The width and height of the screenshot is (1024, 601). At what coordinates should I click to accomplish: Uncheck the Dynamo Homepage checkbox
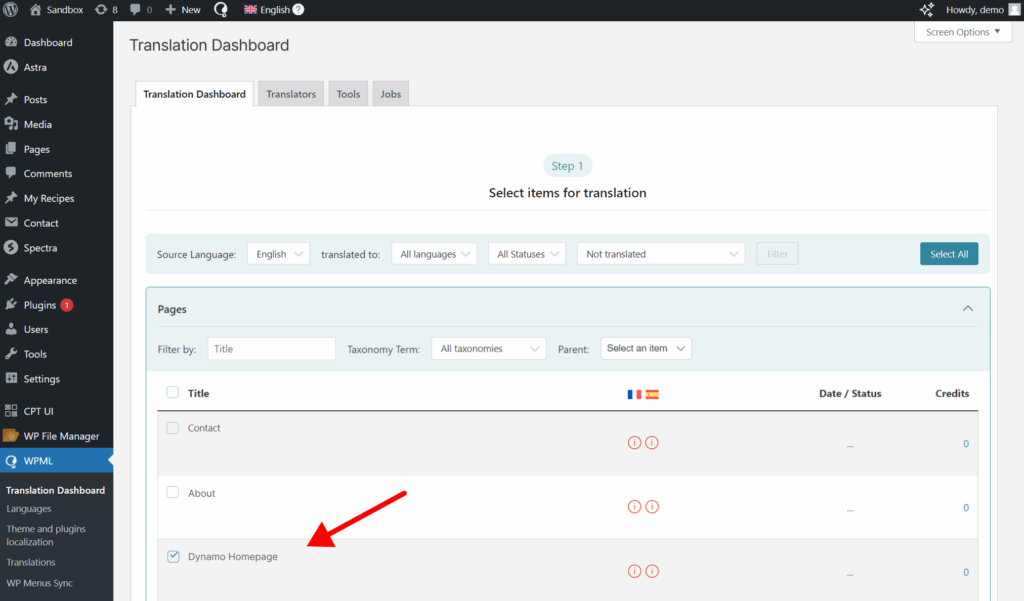(172, 555)
